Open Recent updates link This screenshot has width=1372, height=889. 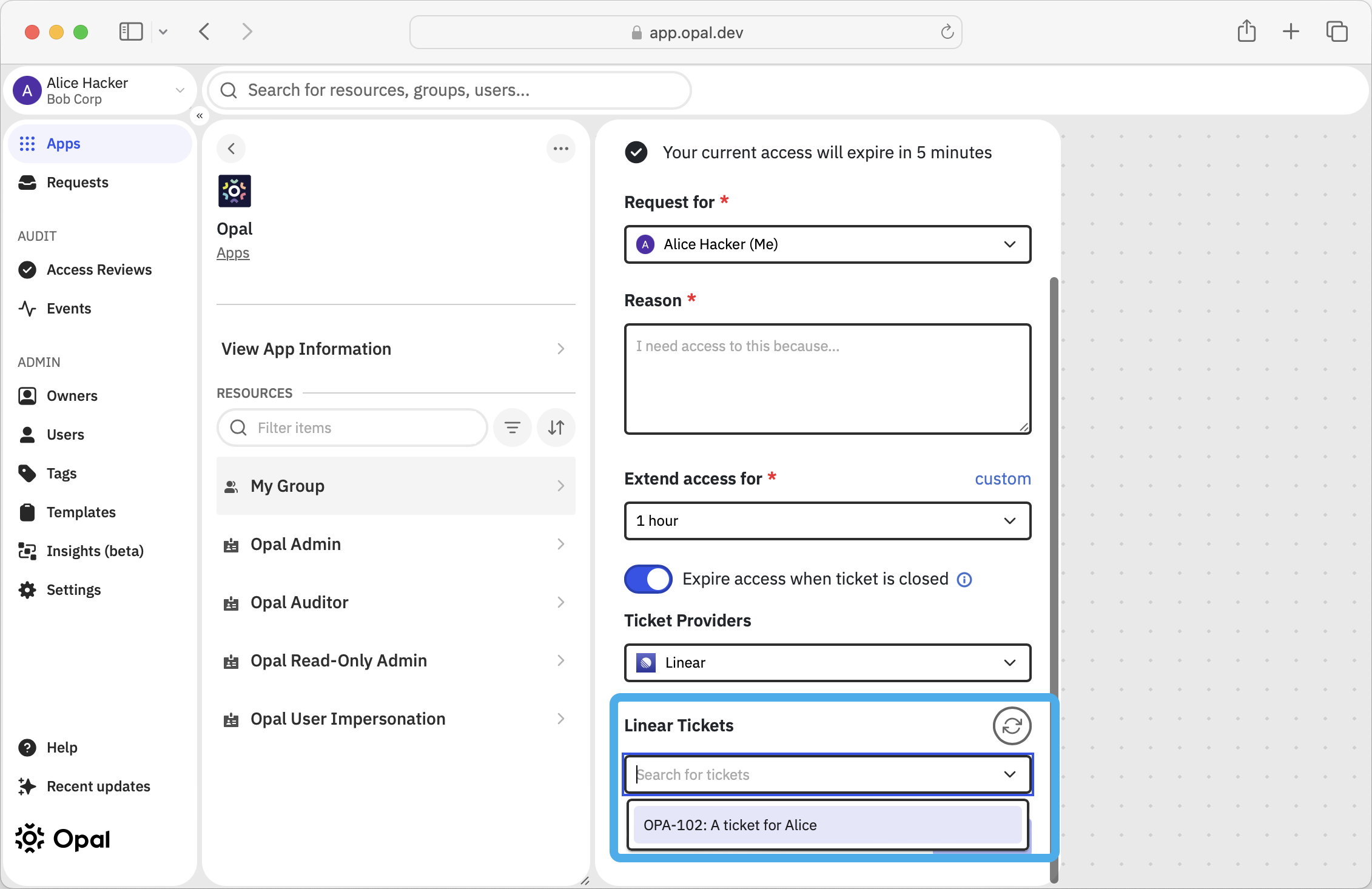click(x=100, y=787)
